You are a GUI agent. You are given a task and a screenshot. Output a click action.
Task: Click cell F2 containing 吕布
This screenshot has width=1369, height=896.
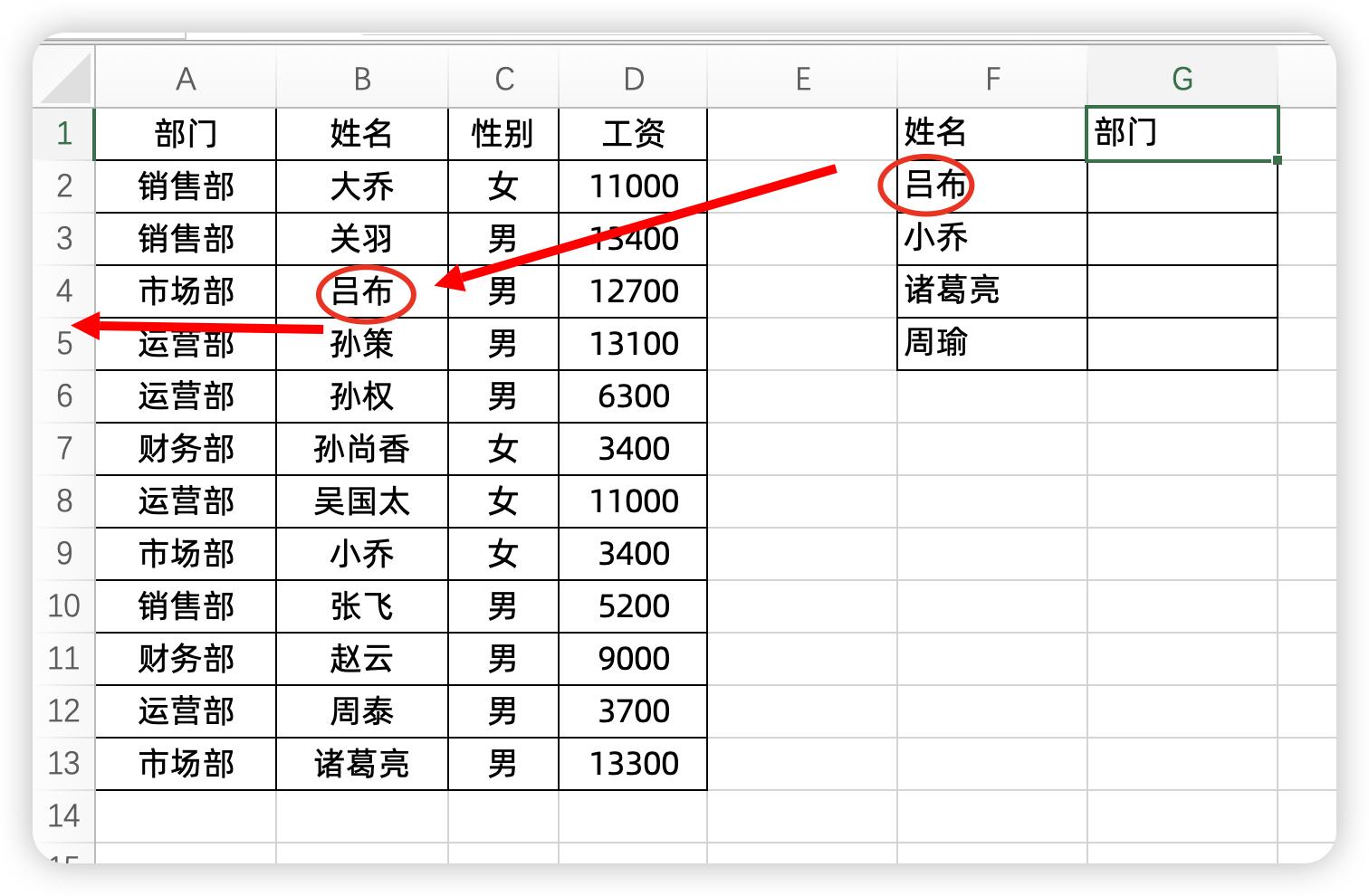pos(992,186)
